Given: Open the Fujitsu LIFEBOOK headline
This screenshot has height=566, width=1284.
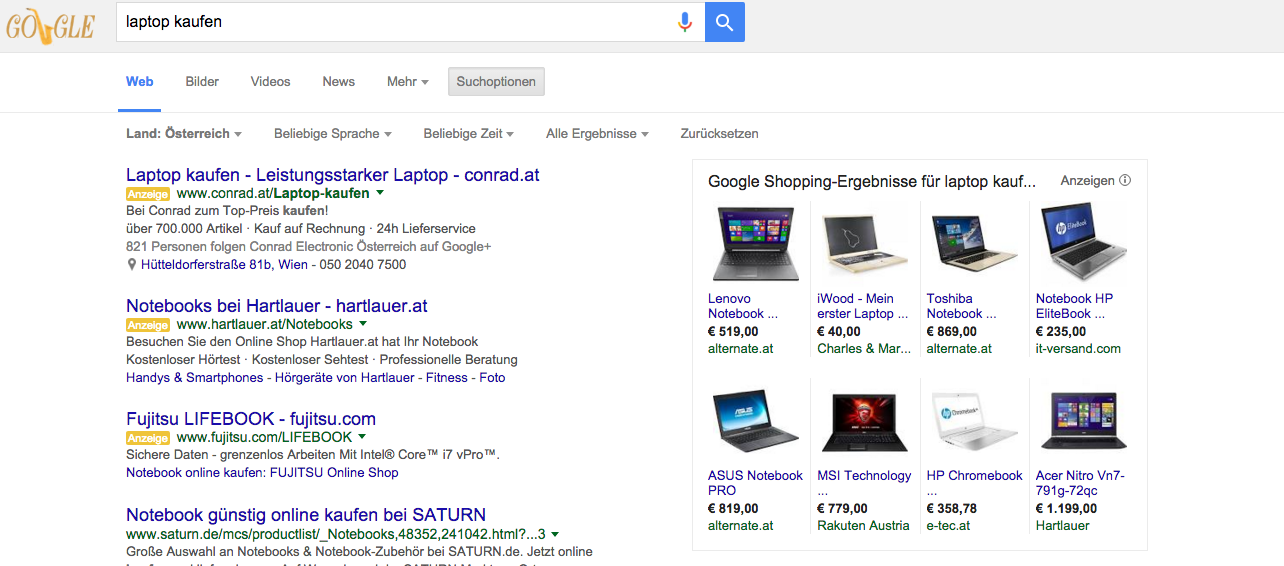Looking at the screenshot, I should (x=251, y=419).
